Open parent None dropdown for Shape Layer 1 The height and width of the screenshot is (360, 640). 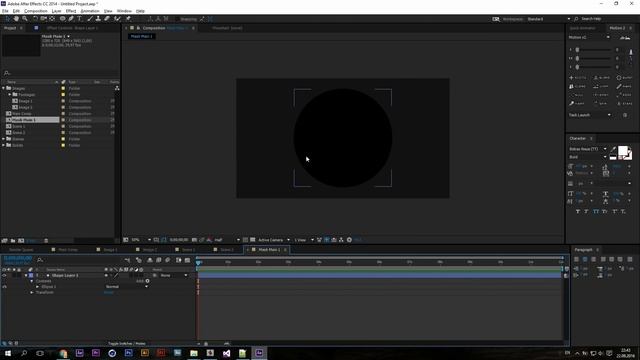(174, 276)
